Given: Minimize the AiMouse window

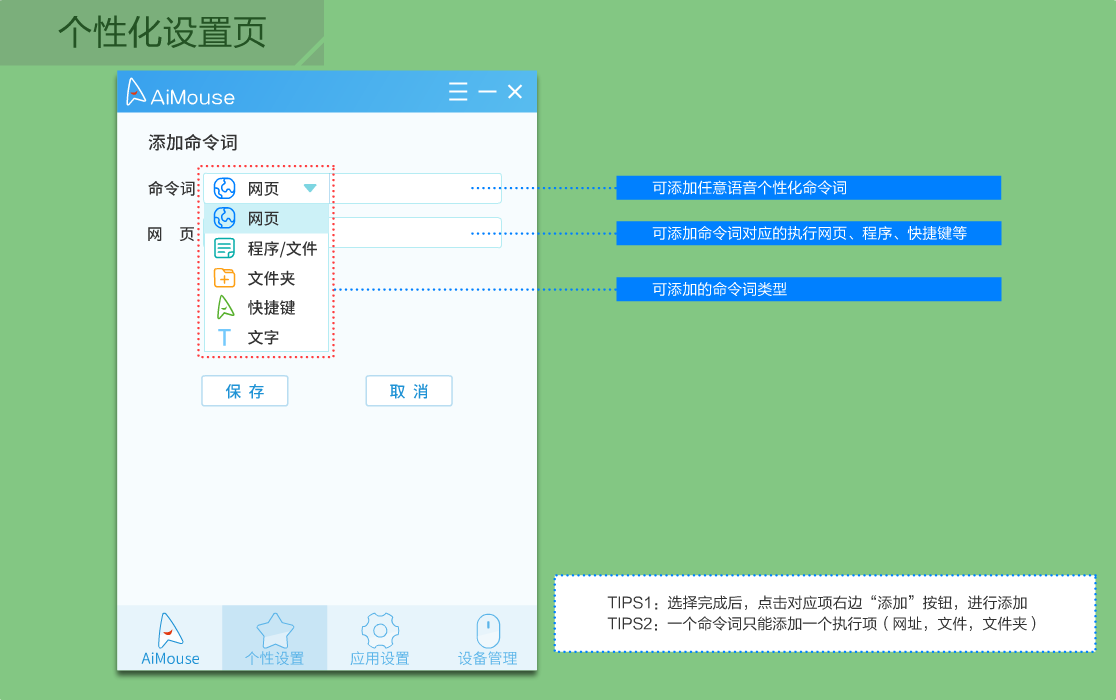Looking at the screenshot, I should click(488, 92).
